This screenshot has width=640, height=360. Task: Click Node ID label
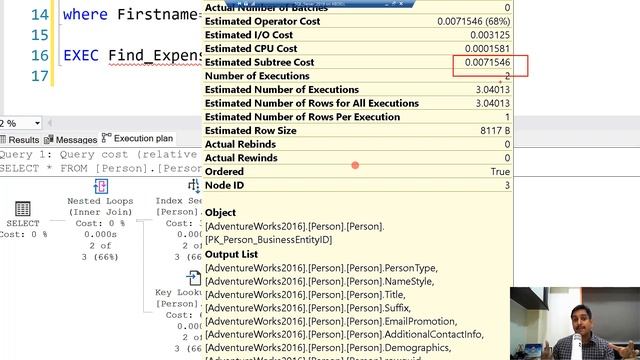tap(224, 185)
